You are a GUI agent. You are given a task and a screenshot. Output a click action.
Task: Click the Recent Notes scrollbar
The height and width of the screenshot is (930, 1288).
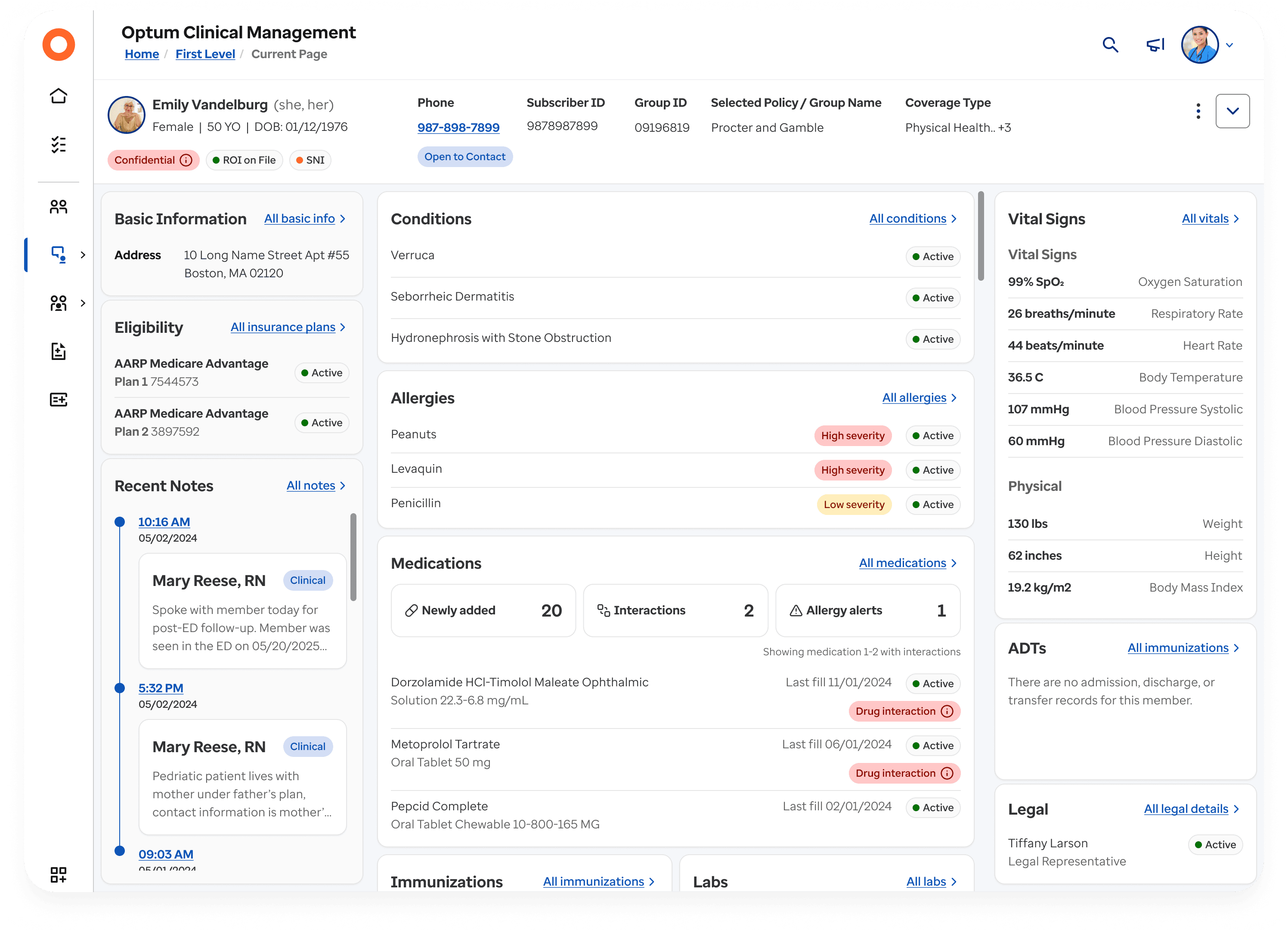353,557
